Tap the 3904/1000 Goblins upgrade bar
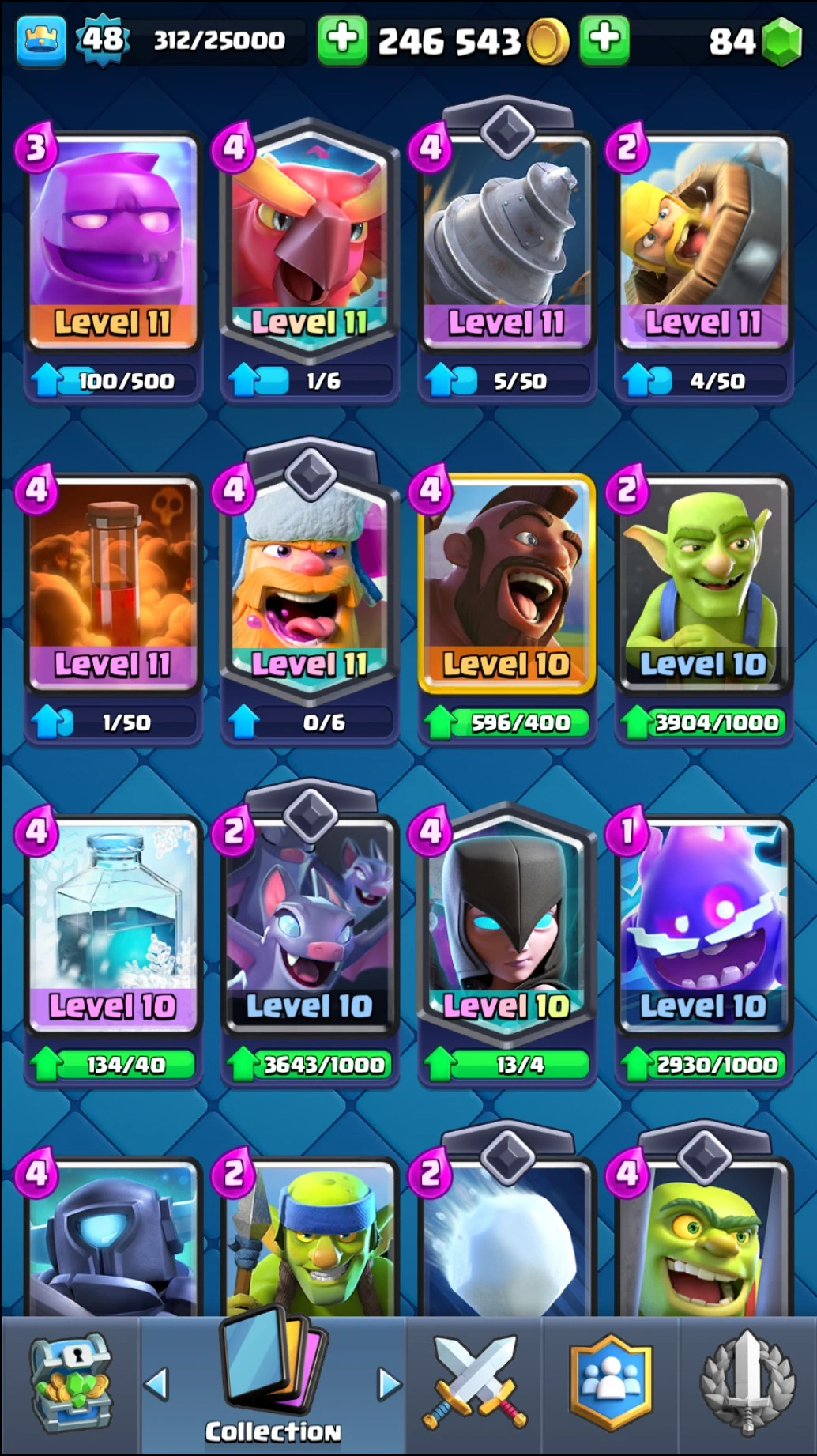817x1456 pixels. 703,722
